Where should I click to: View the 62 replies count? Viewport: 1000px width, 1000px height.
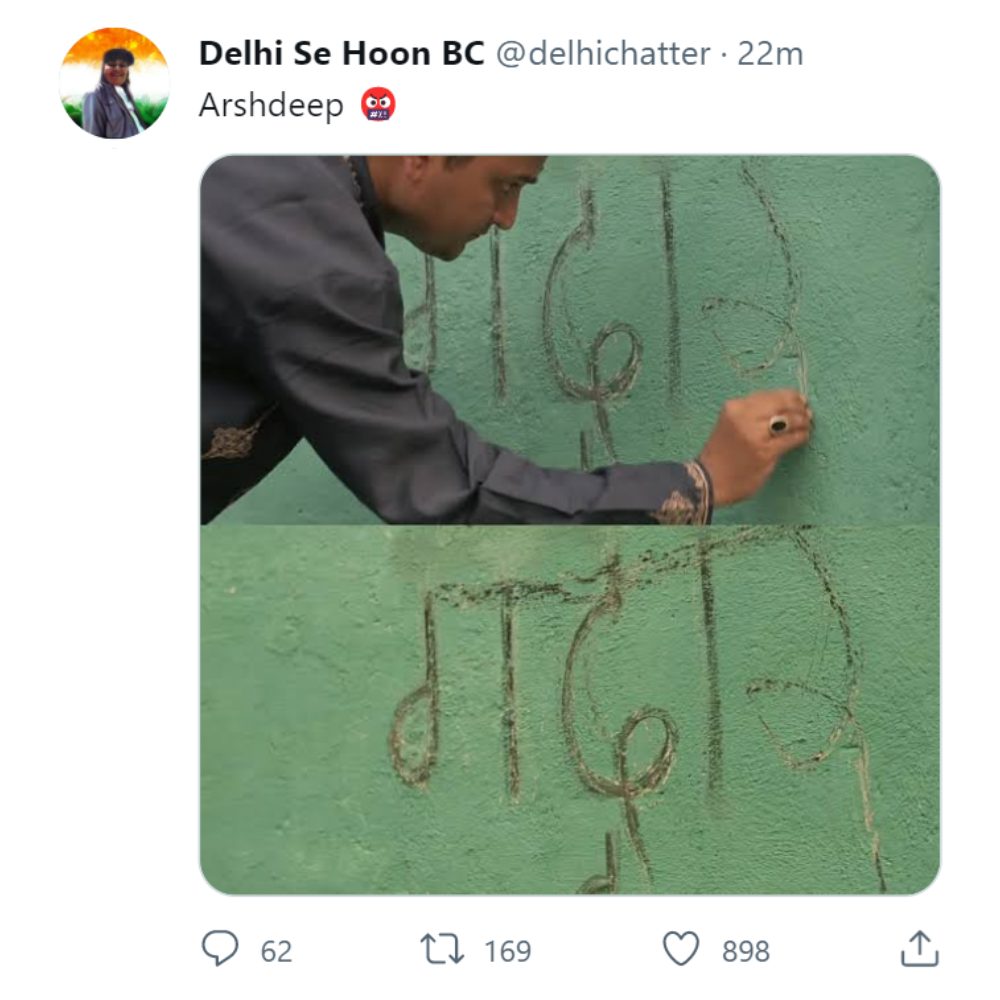click(x=276, y=952)
